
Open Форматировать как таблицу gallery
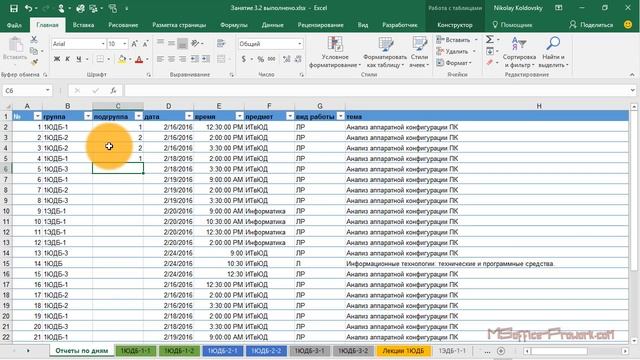tap(385, 53)
